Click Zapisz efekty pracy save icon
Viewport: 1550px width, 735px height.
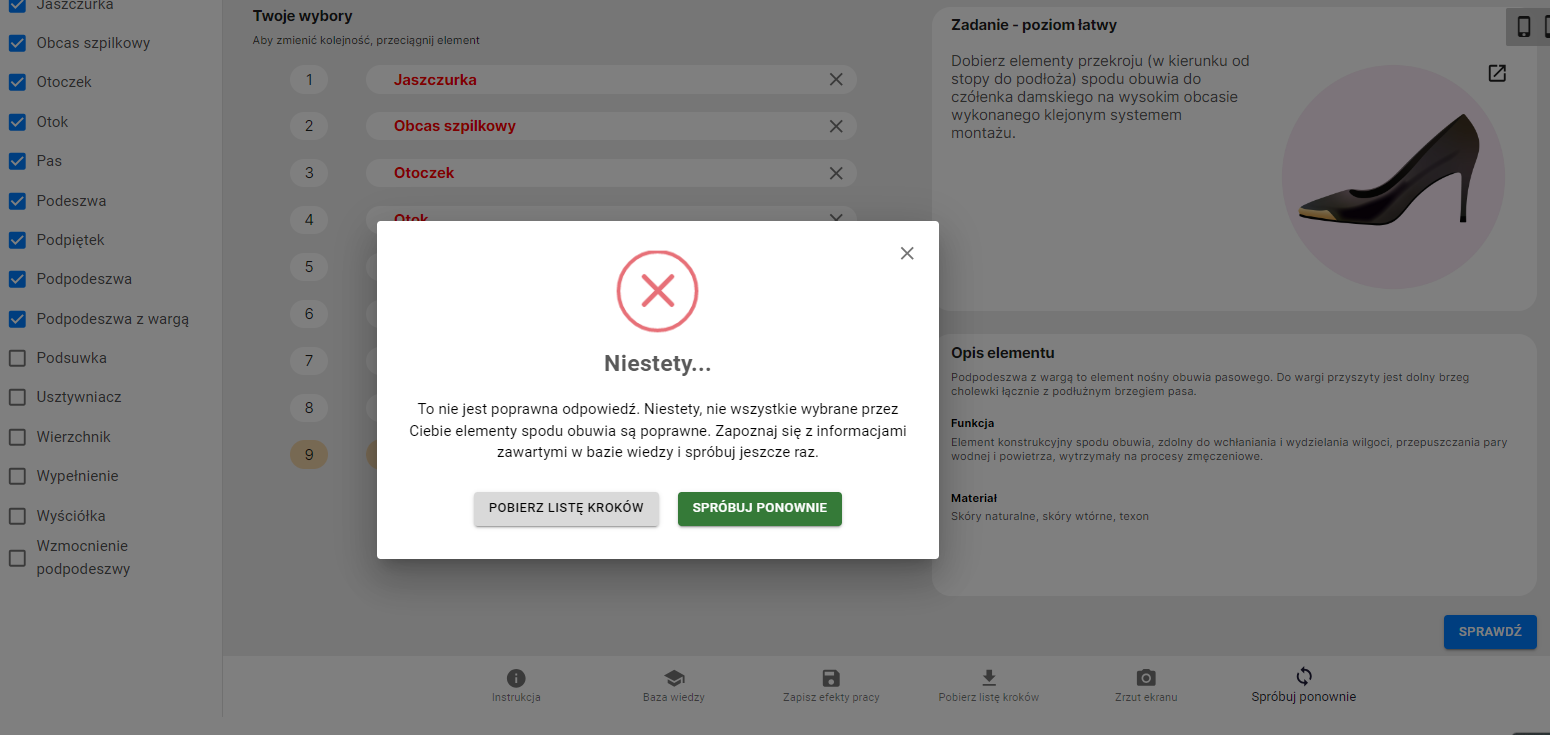[x=831, y=678]
